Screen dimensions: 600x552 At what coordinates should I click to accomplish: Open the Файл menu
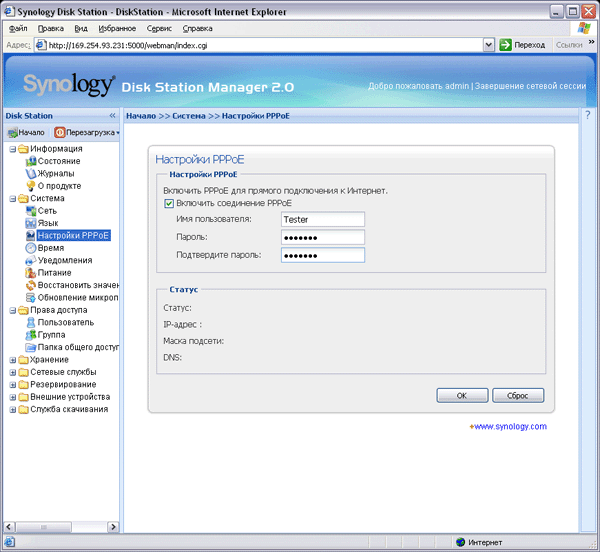click(18, 28)
